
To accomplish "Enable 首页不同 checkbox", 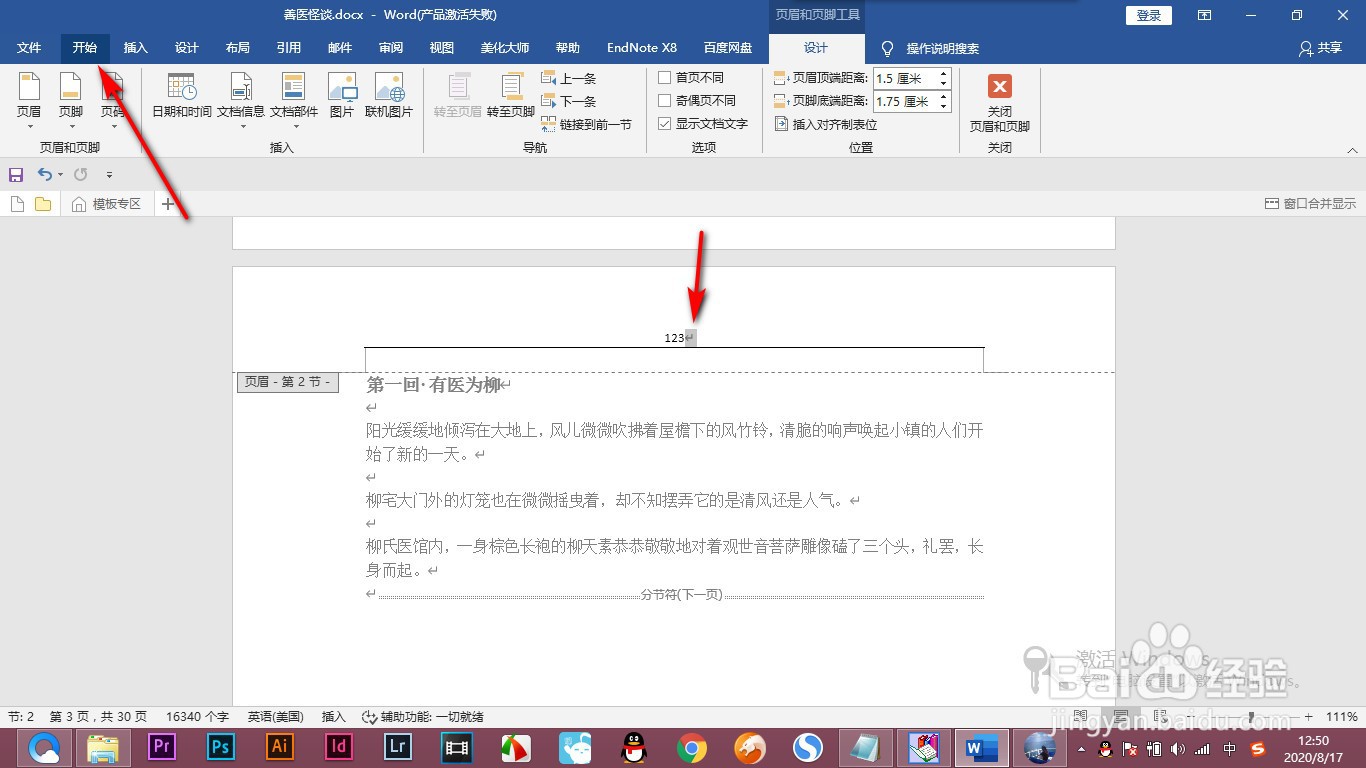I will (665, 78).
